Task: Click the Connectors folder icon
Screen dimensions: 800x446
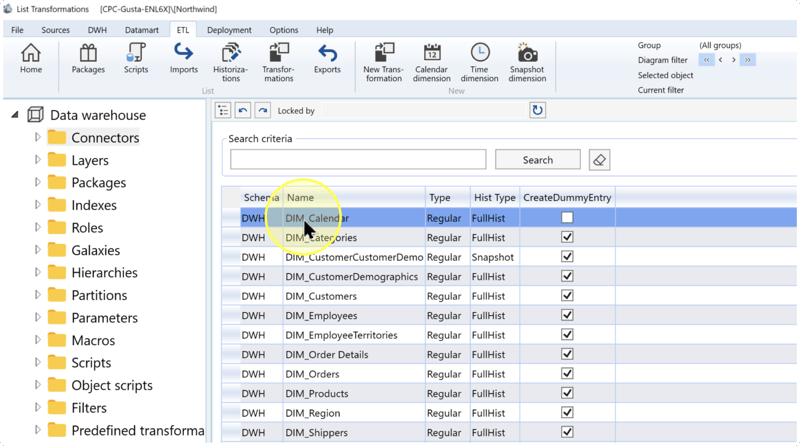Action: [57, 137]
